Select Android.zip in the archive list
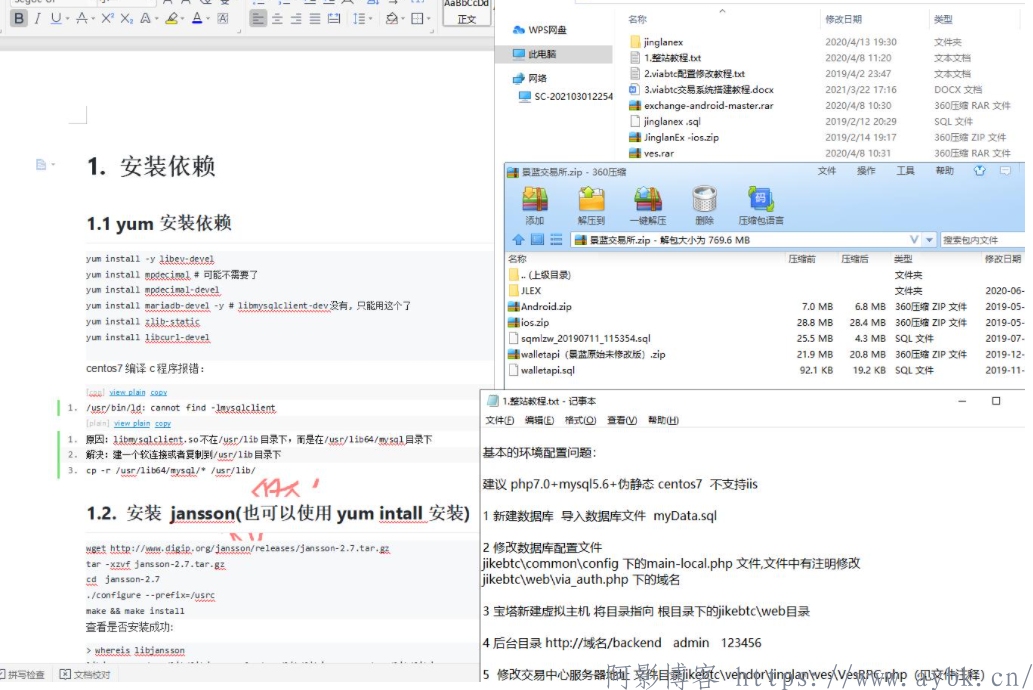Viewport: 1033px width, 690px height. pos(540,306)
